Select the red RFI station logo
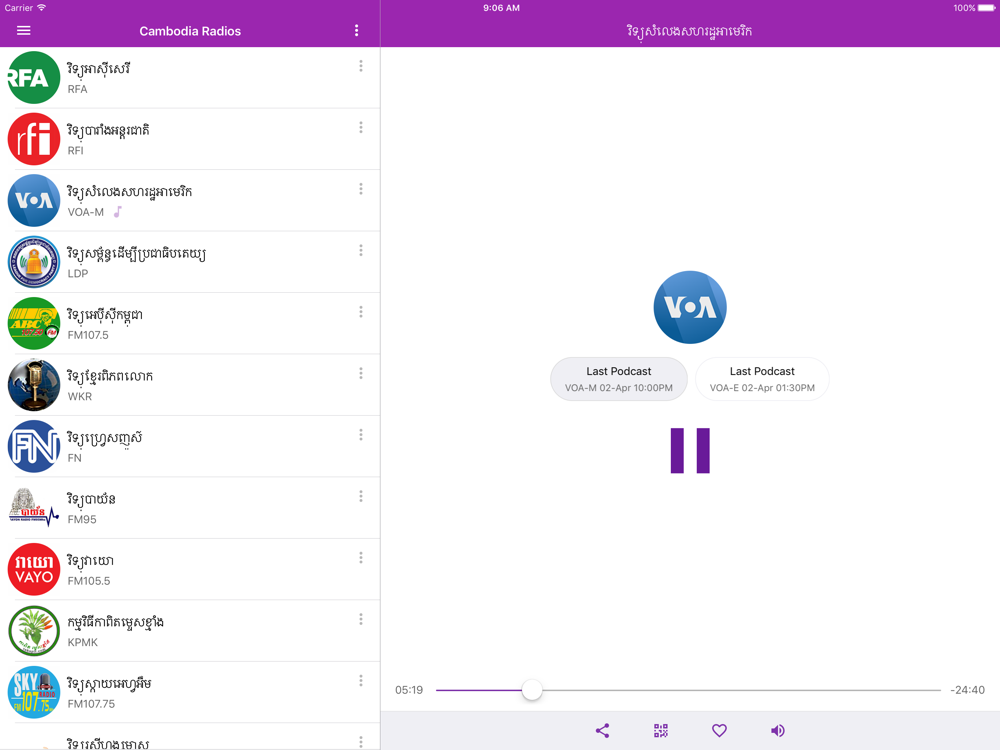 point(34,139)
